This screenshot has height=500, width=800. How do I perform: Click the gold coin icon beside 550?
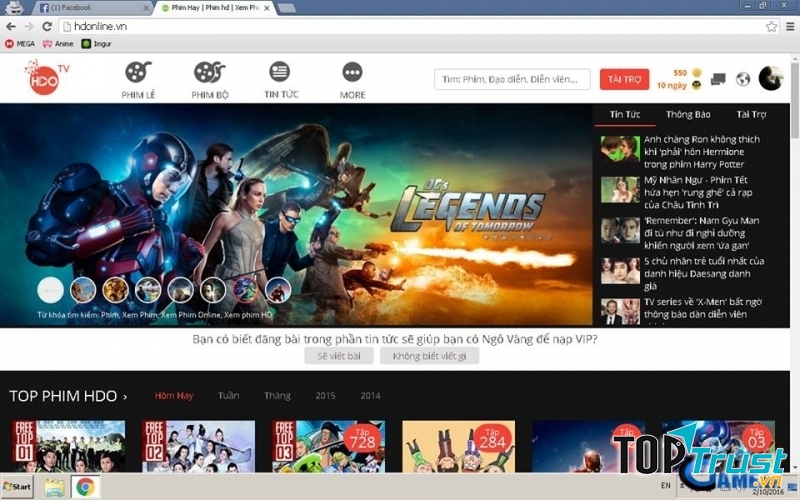tap(697, 72)
